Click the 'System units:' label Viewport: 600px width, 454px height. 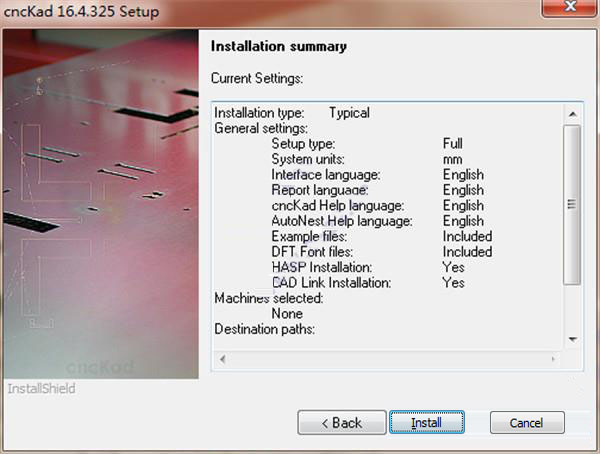(x=308, y=159)
